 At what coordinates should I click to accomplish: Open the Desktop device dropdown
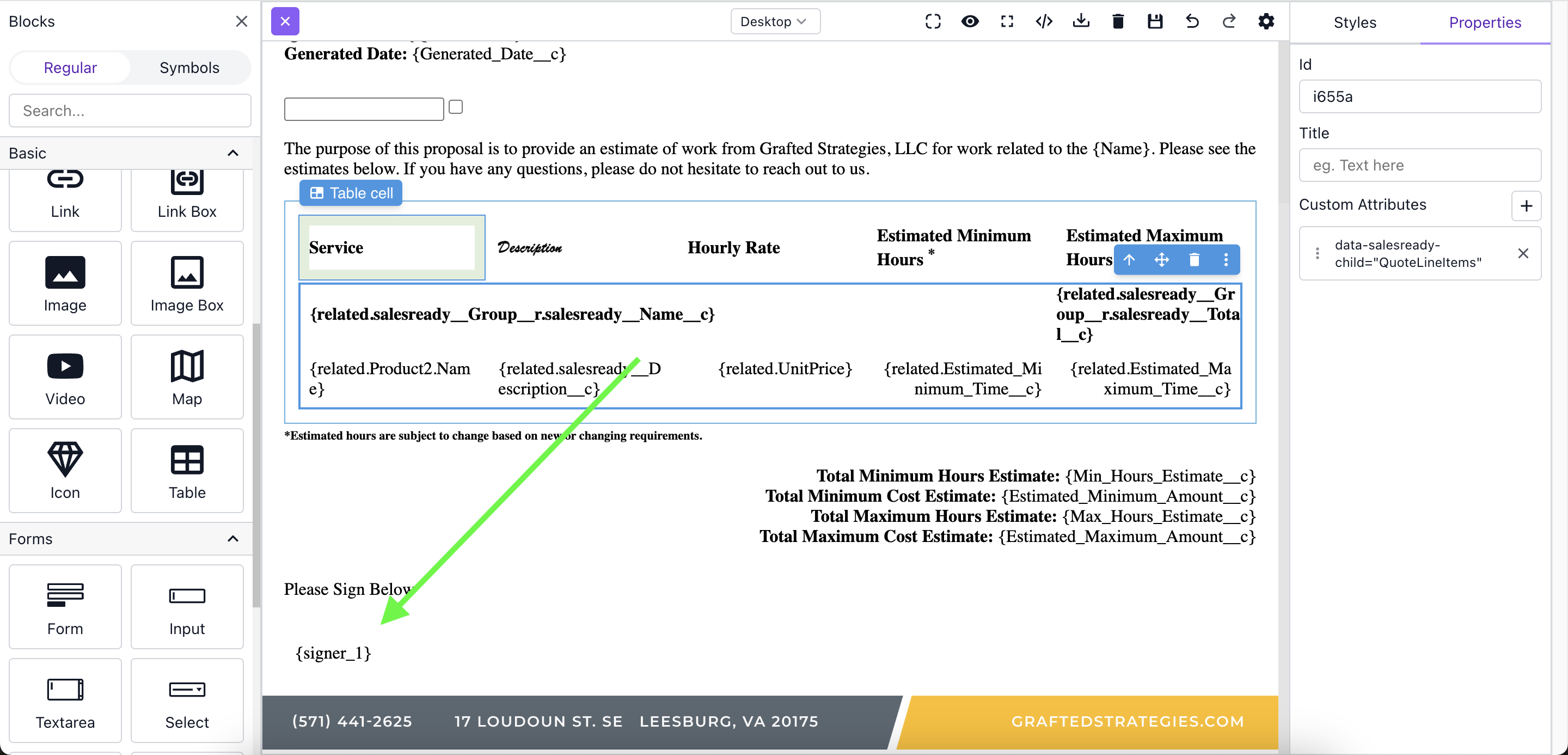[x=774, y=22]
